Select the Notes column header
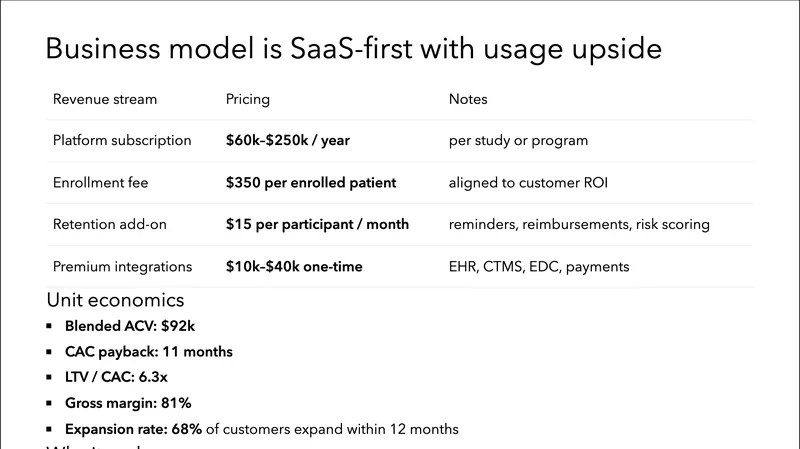800x449 pixels. (468, 99)
